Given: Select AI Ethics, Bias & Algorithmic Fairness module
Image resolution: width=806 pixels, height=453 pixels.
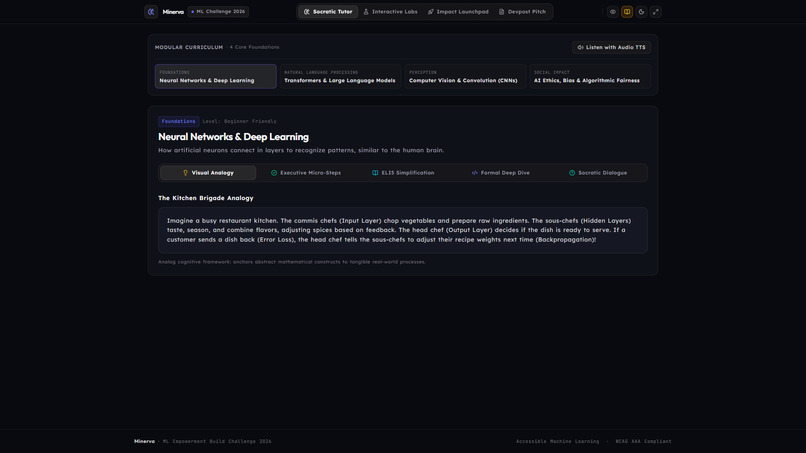Looking at the screenshot, I should tap(590, 76).
